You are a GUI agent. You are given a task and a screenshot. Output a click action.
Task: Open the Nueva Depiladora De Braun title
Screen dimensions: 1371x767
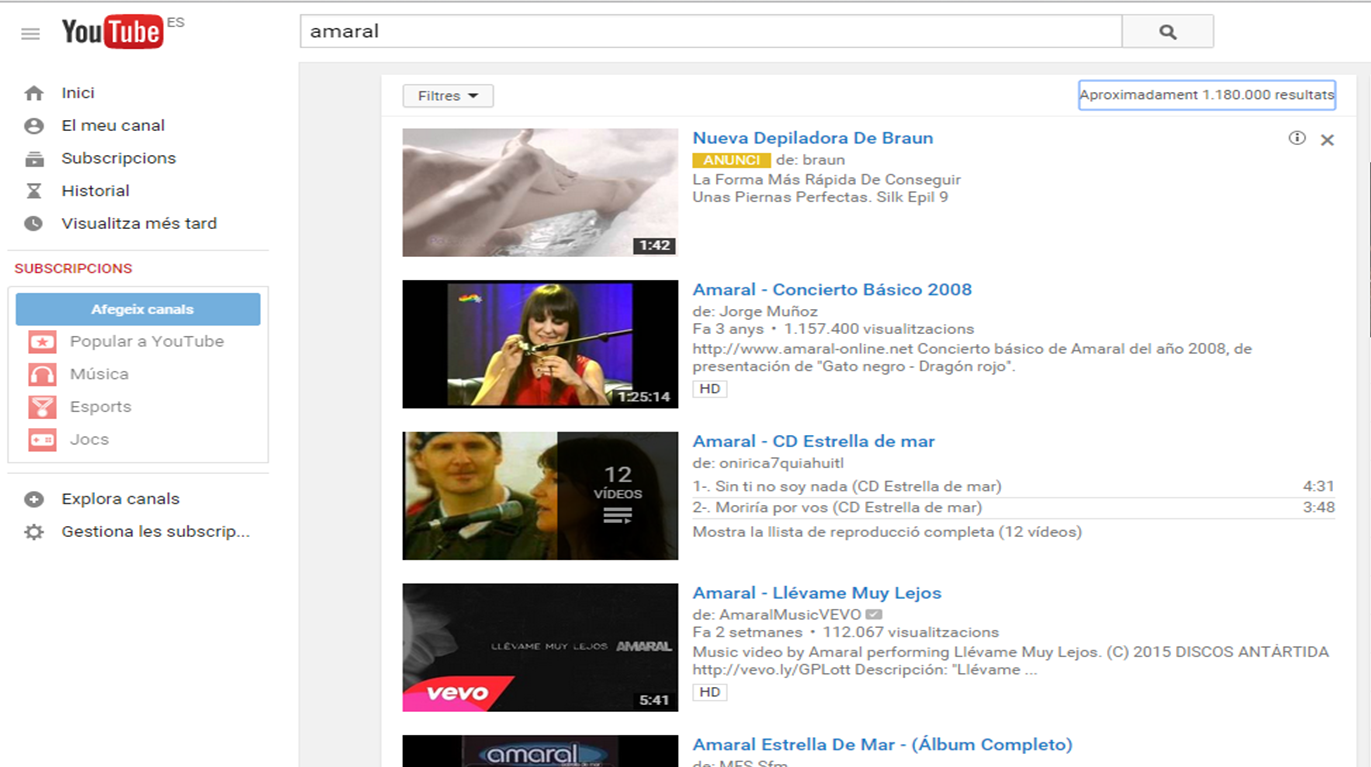tap(813, 138)
